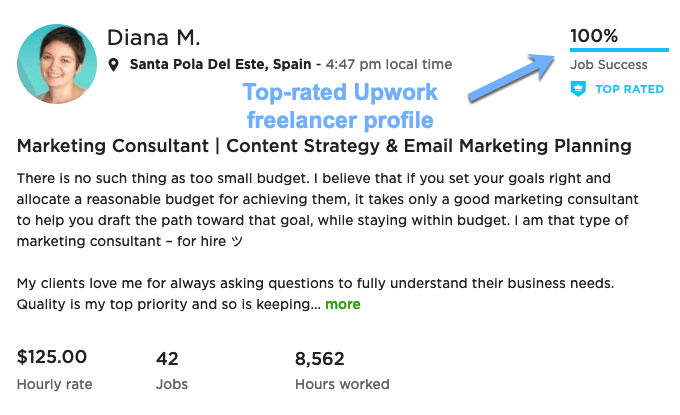Expand the description with the 'more' link

[343, 304]
